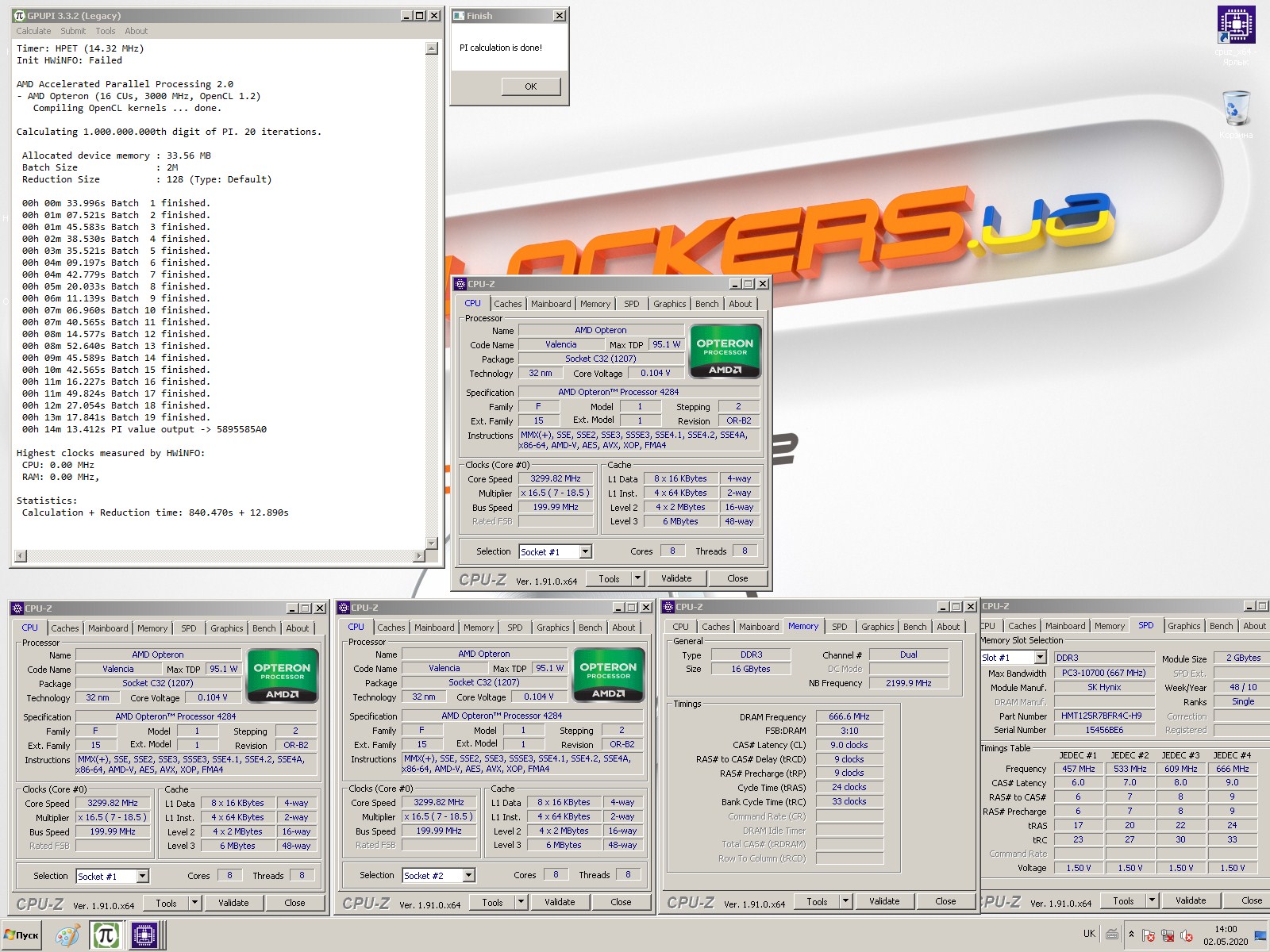
Task: Click the Part Number HMT125R7BFR4C-H9 field
Action: point(1104,716)
